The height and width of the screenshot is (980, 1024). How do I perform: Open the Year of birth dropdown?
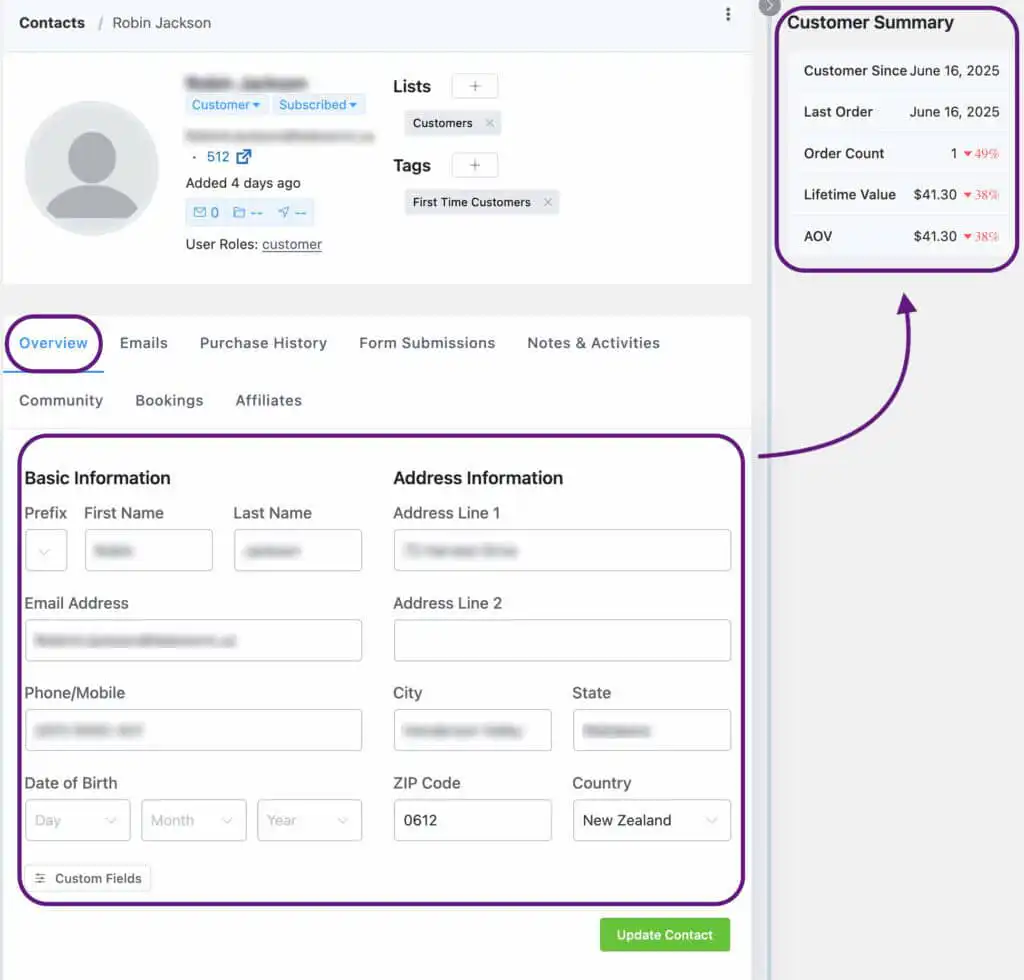309,820
